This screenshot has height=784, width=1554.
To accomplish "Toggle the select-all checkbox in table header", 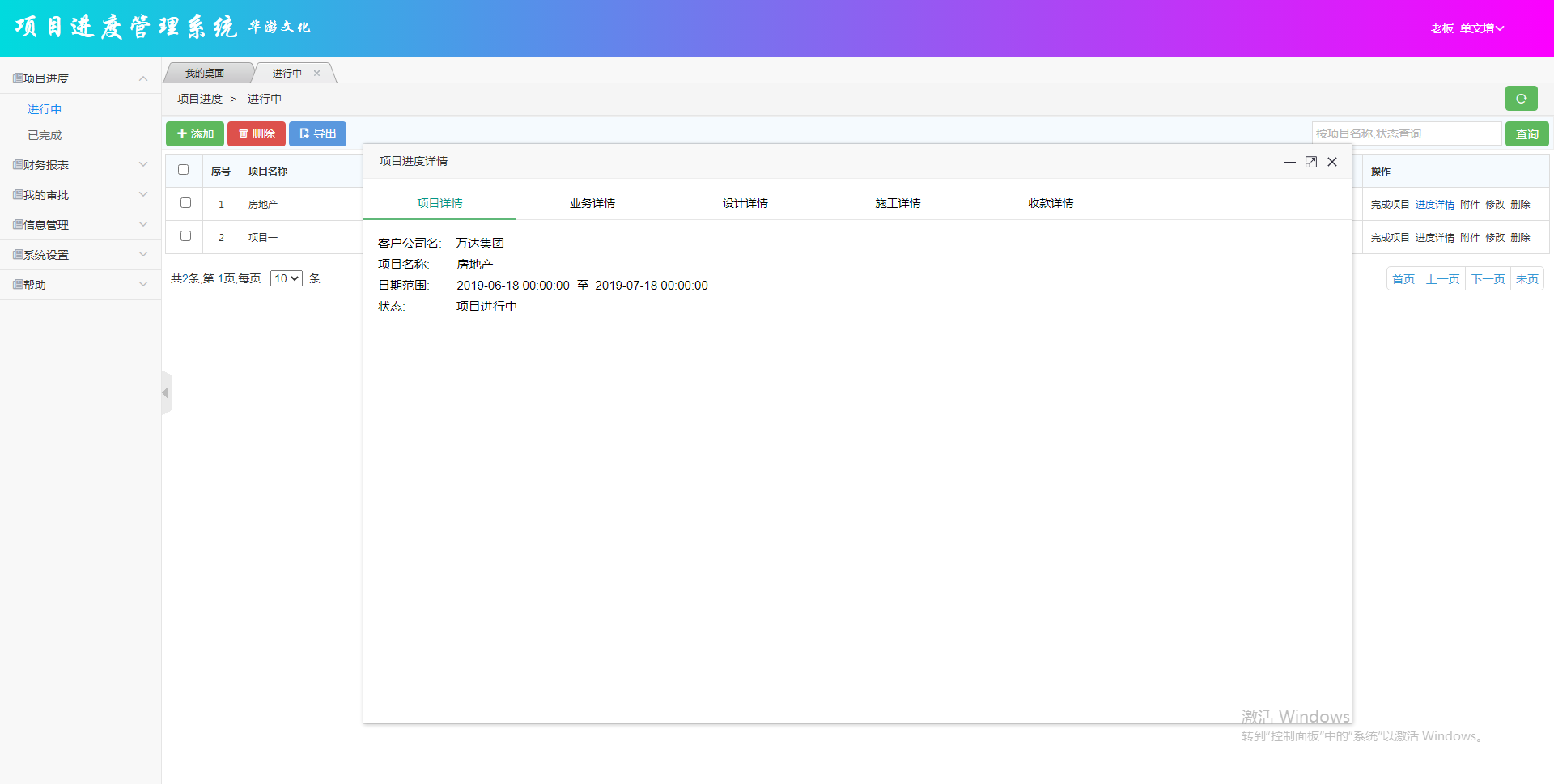I will pos(184,170).
